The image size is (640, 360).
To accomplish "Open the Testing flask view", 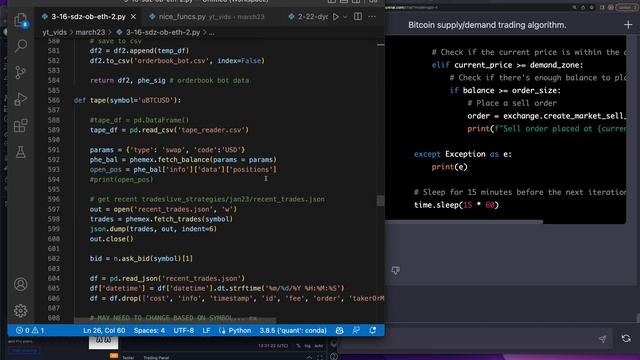I will tap(20, 152).
